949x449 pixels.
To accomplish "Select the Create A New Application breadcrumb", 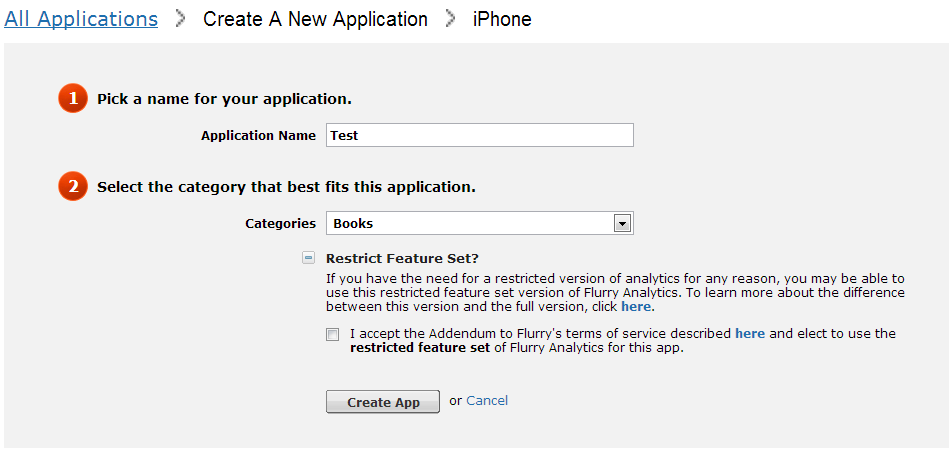I will point(315,19).
